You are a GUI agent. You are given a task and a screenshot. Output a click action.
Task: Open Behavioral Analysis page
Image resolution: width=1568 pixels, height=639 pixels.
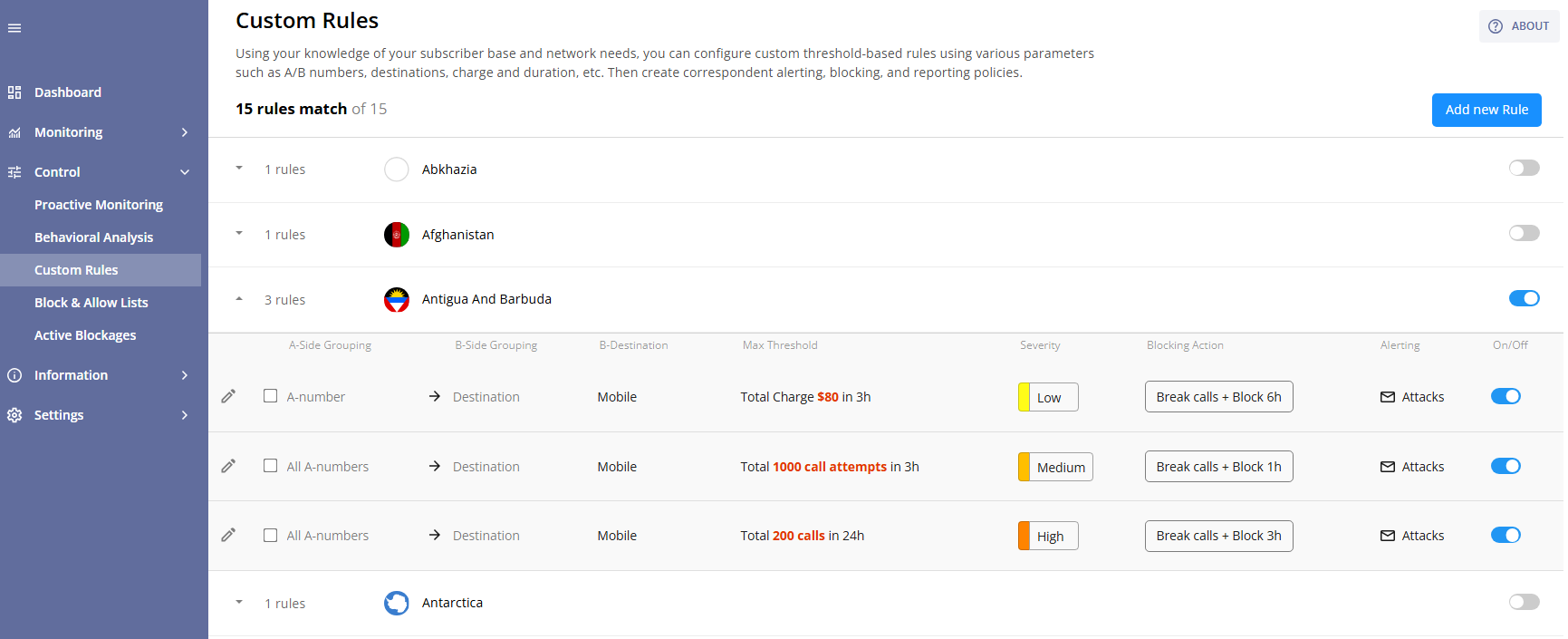[94, 237]
